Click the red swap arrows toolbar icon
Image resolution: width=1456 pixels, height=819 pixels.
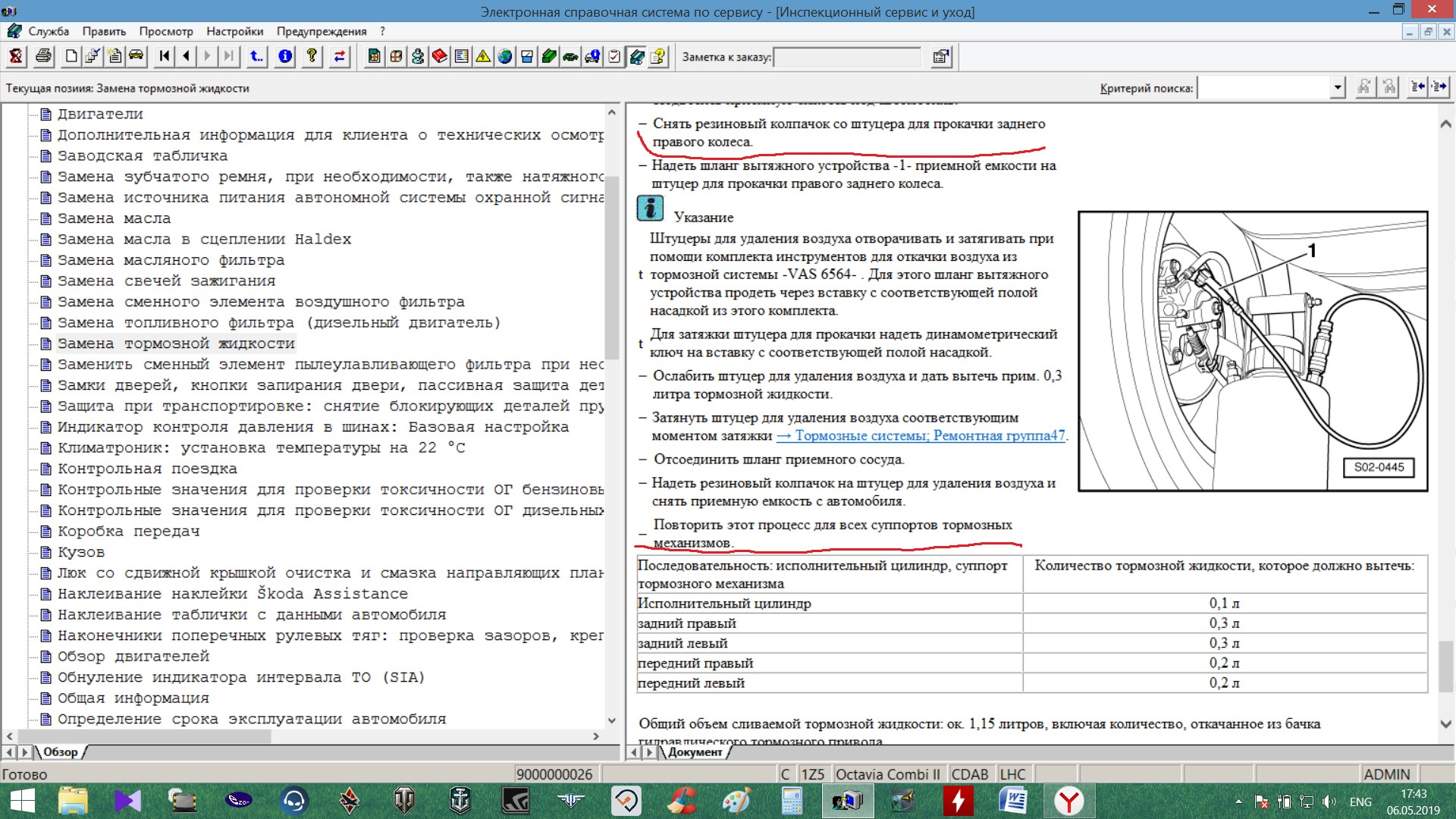(339, 56)
